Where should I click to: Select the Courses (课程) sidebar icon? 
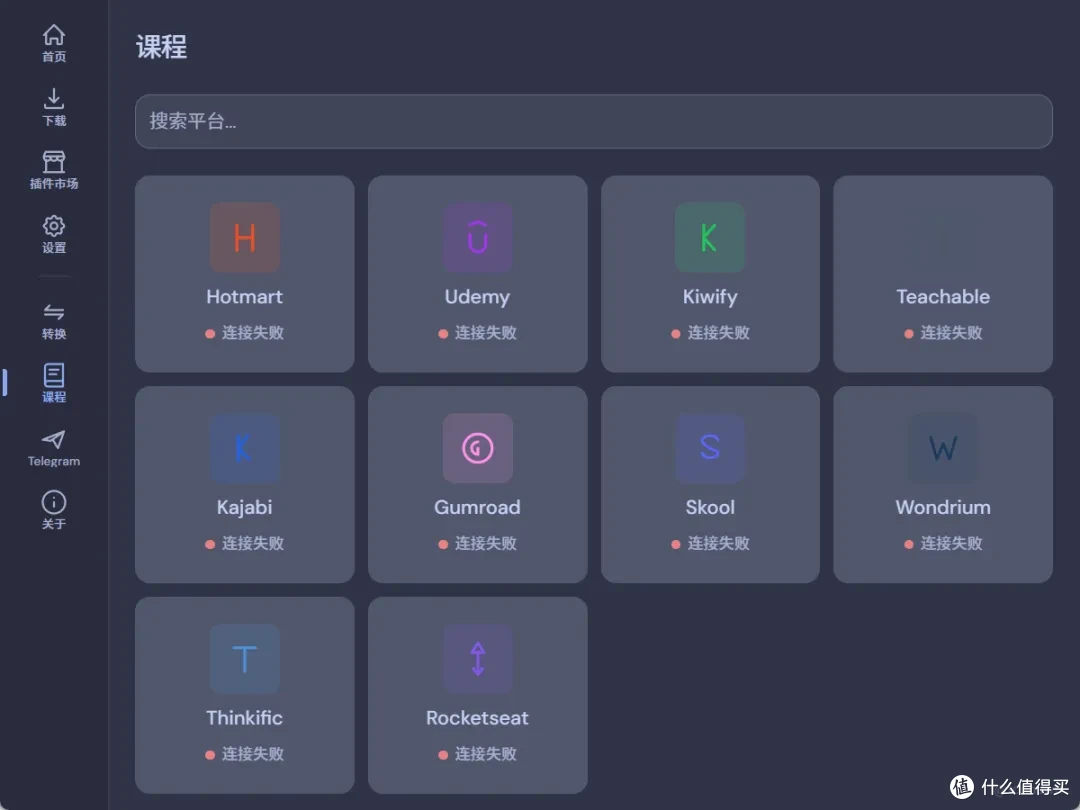(54, 375)
